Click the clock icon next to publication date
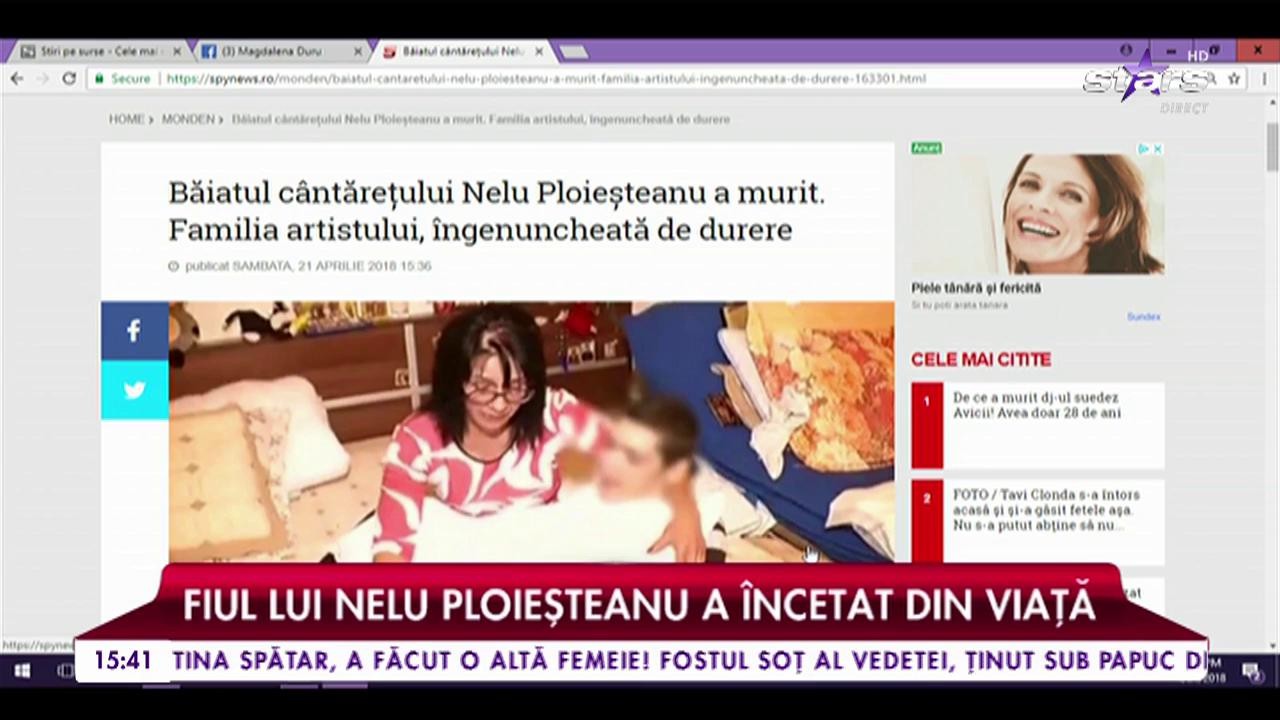Image resolution: width=1280 pixels, height=720 pixels. click(x=173, y=265)
